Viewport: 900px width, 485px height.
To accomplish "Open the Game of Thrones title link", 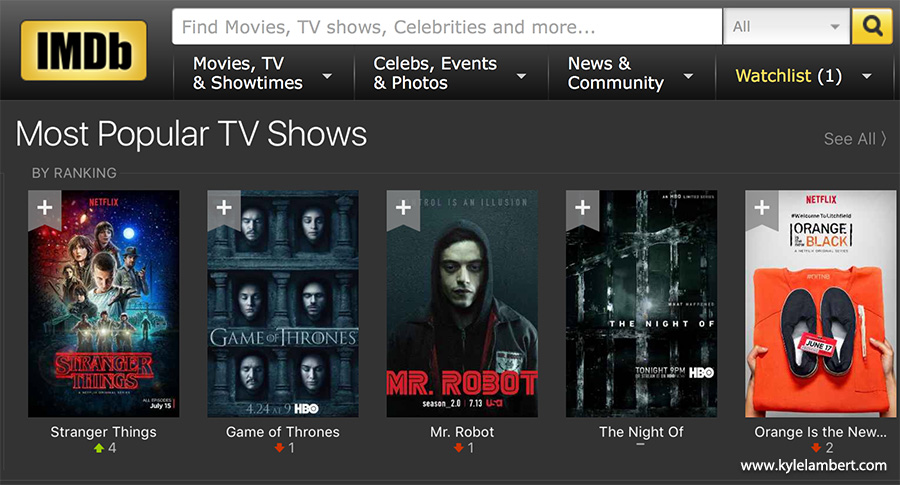I will [282, 432].
